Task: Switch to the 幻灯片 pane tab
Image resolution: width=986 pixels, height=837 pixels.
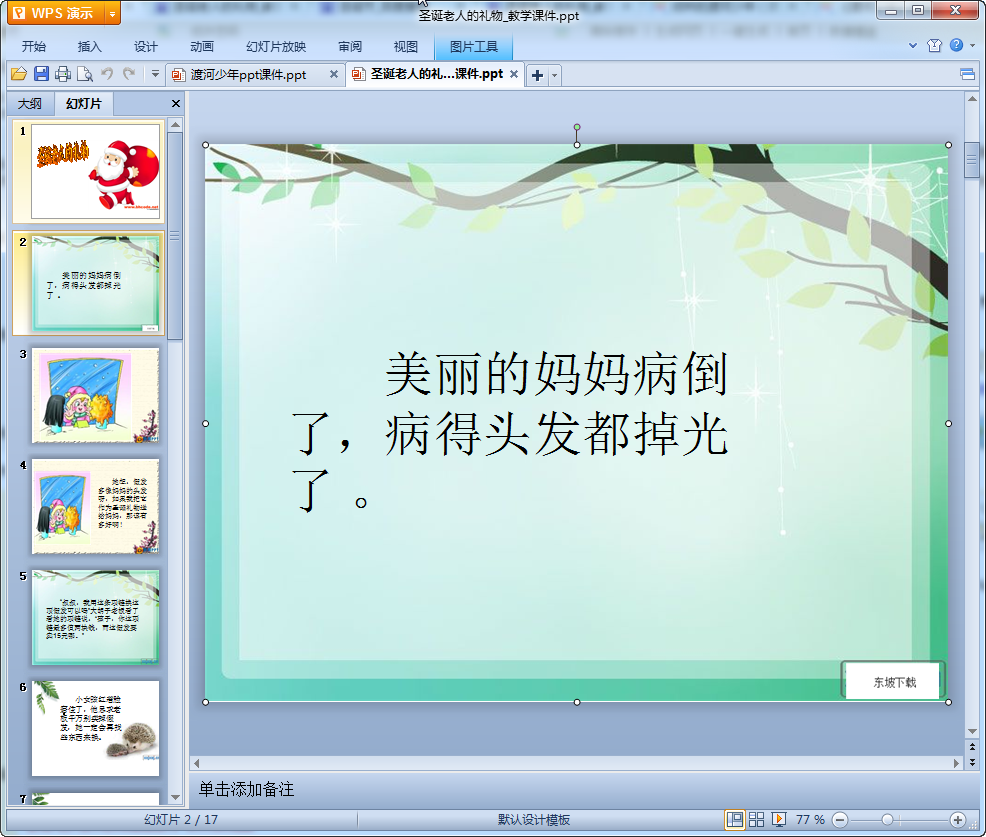Action: point(84,104)
